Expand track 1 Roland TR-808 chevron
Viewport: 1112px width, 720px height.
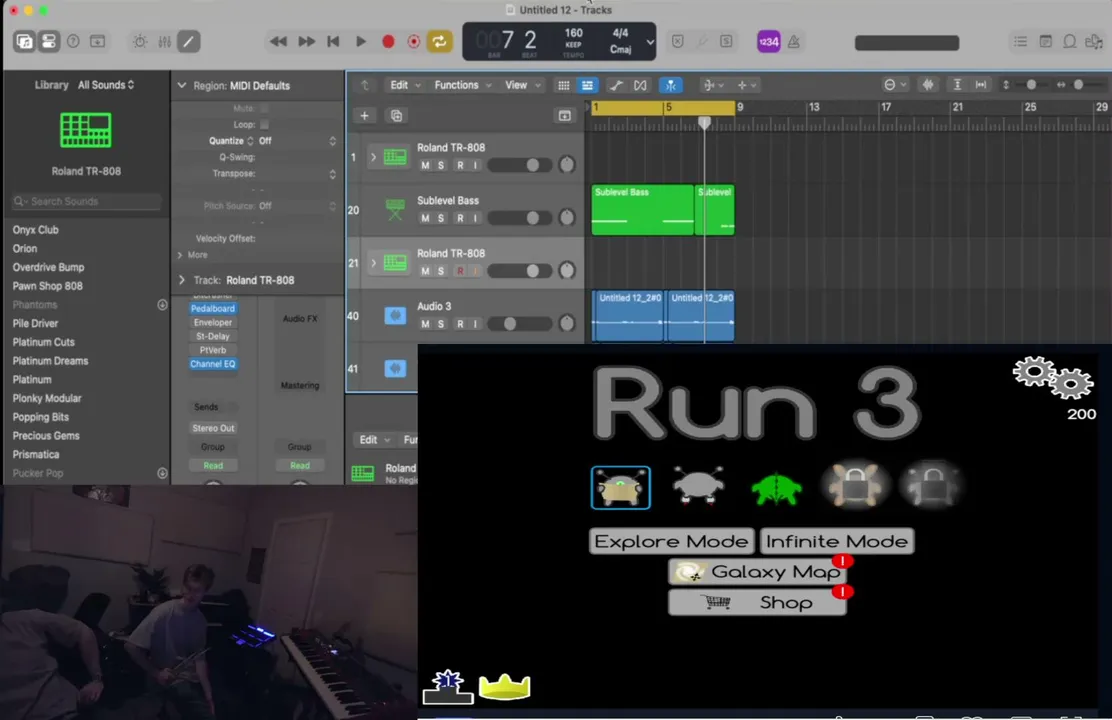point(373,157)
